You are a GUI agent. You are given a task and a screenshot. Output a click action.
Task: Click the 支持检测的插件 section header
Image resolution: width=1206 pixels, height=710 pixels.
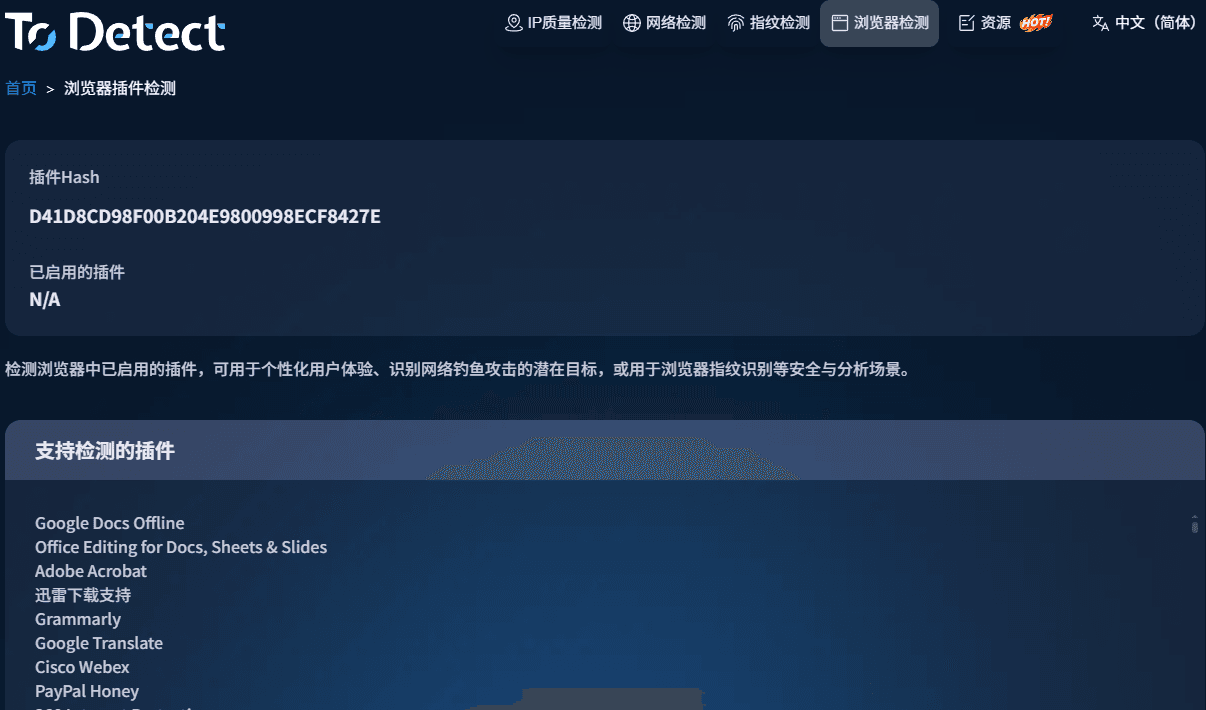tap(604, 451)
